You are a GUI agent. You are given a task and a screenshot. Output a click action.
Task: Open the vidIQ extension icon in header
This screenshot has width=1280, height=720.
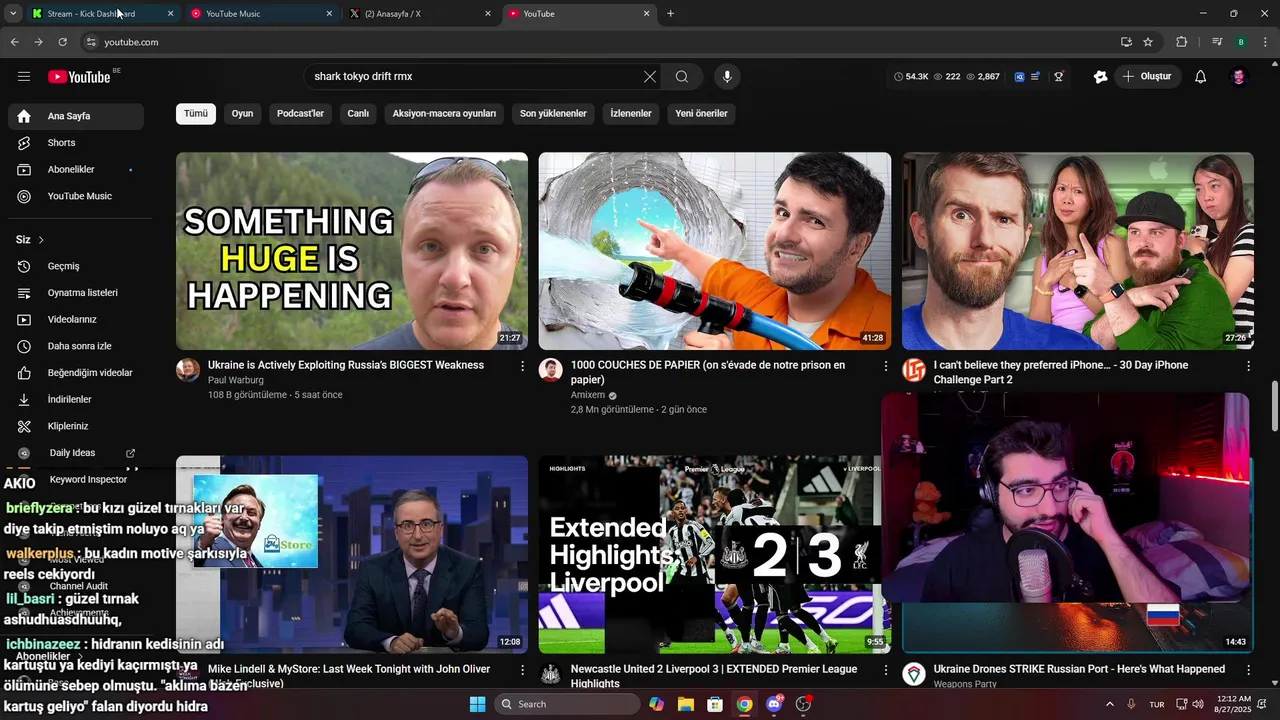(x=1019, y=77)
